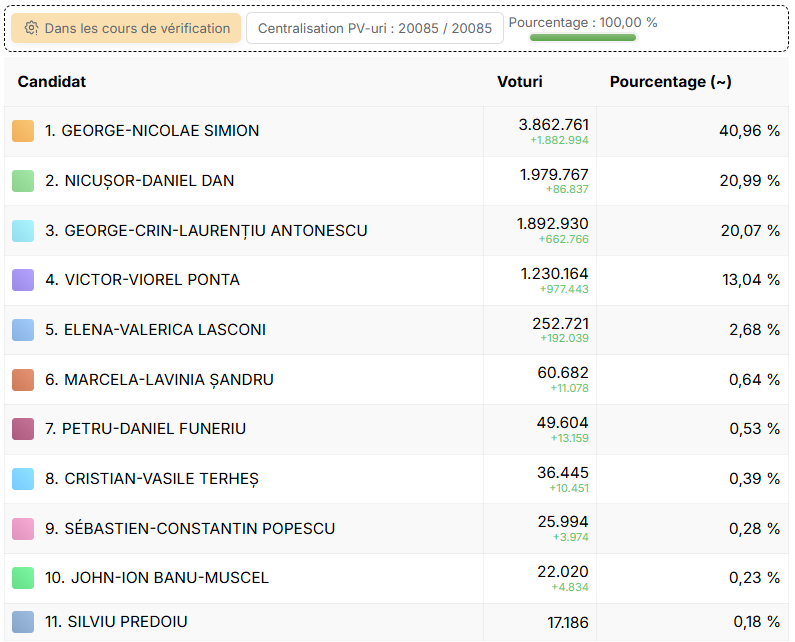Screen dimensions: 795x642
Task: Click the pink swatch for Sébastien-Constantin Popescu
Action: click(x=23, y=529)
